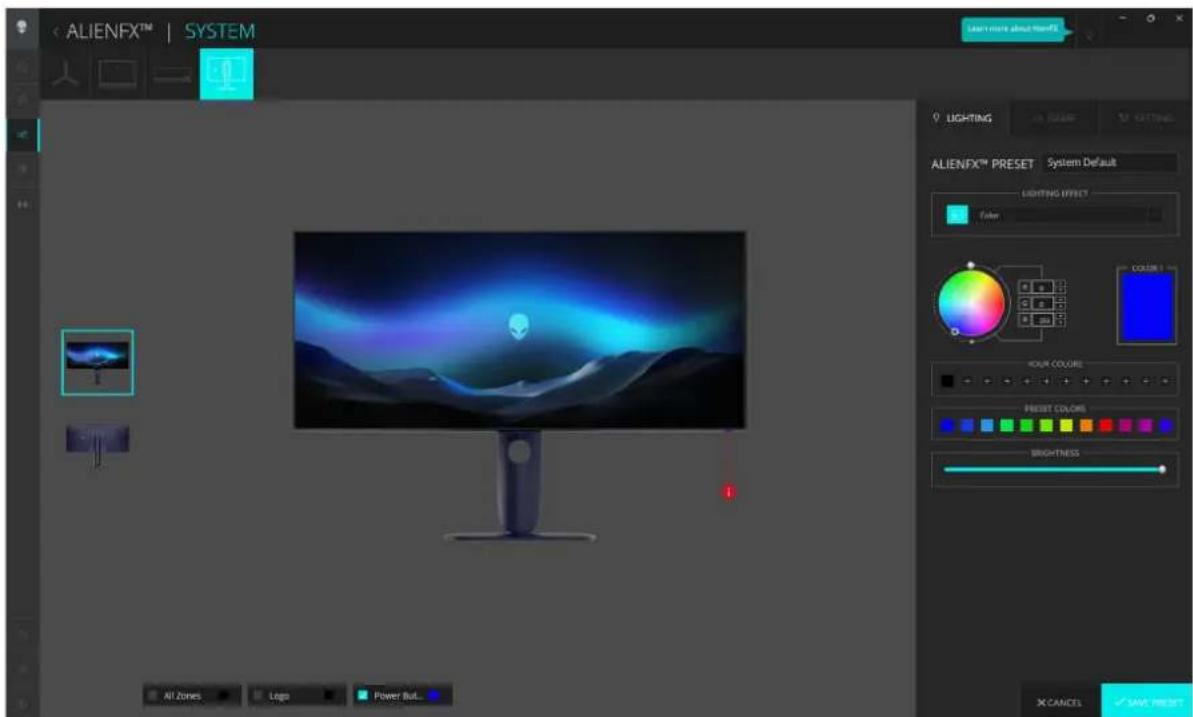1193x717 pixels.
Task: Expand the Lighting Effect Color dropdown
Action: [1068, 215]
